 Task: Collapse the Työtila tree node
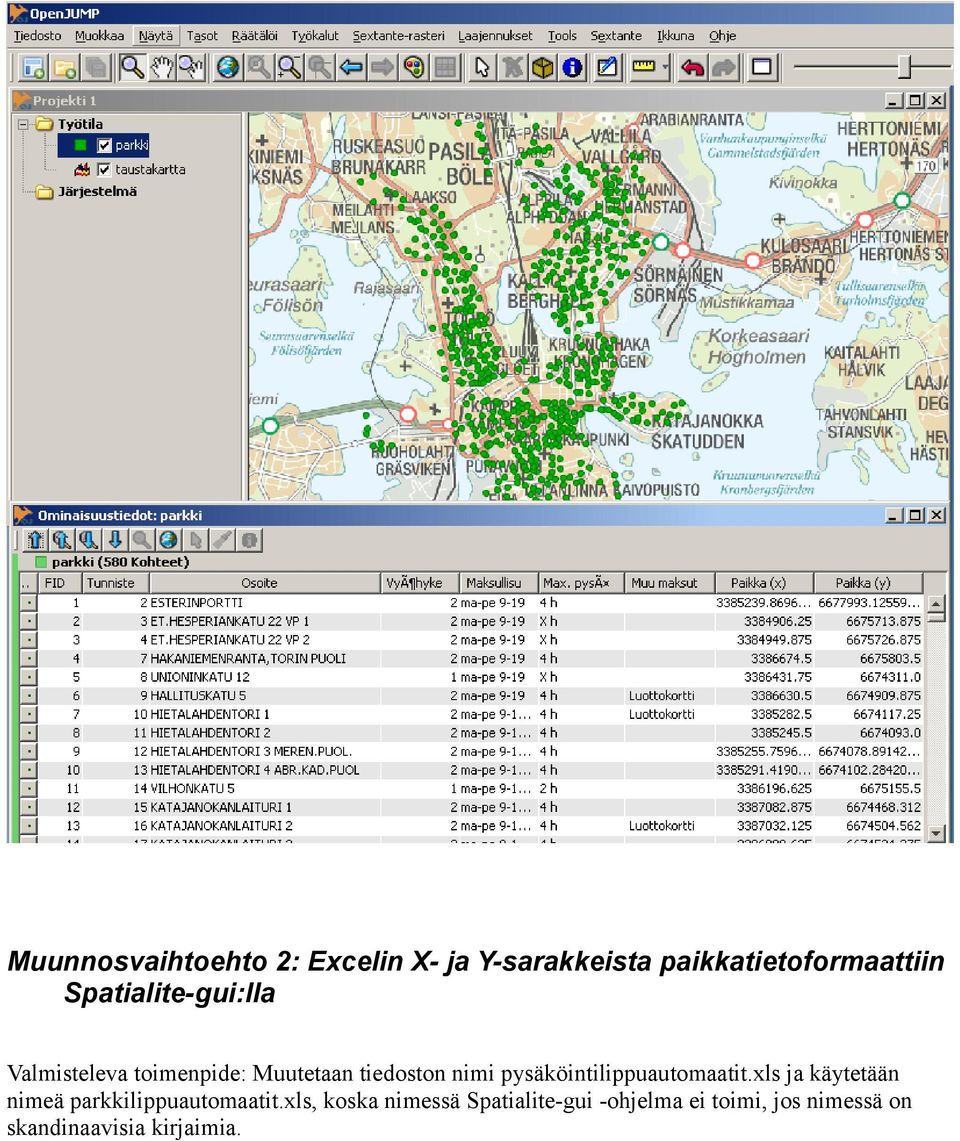tap(23, 124)
